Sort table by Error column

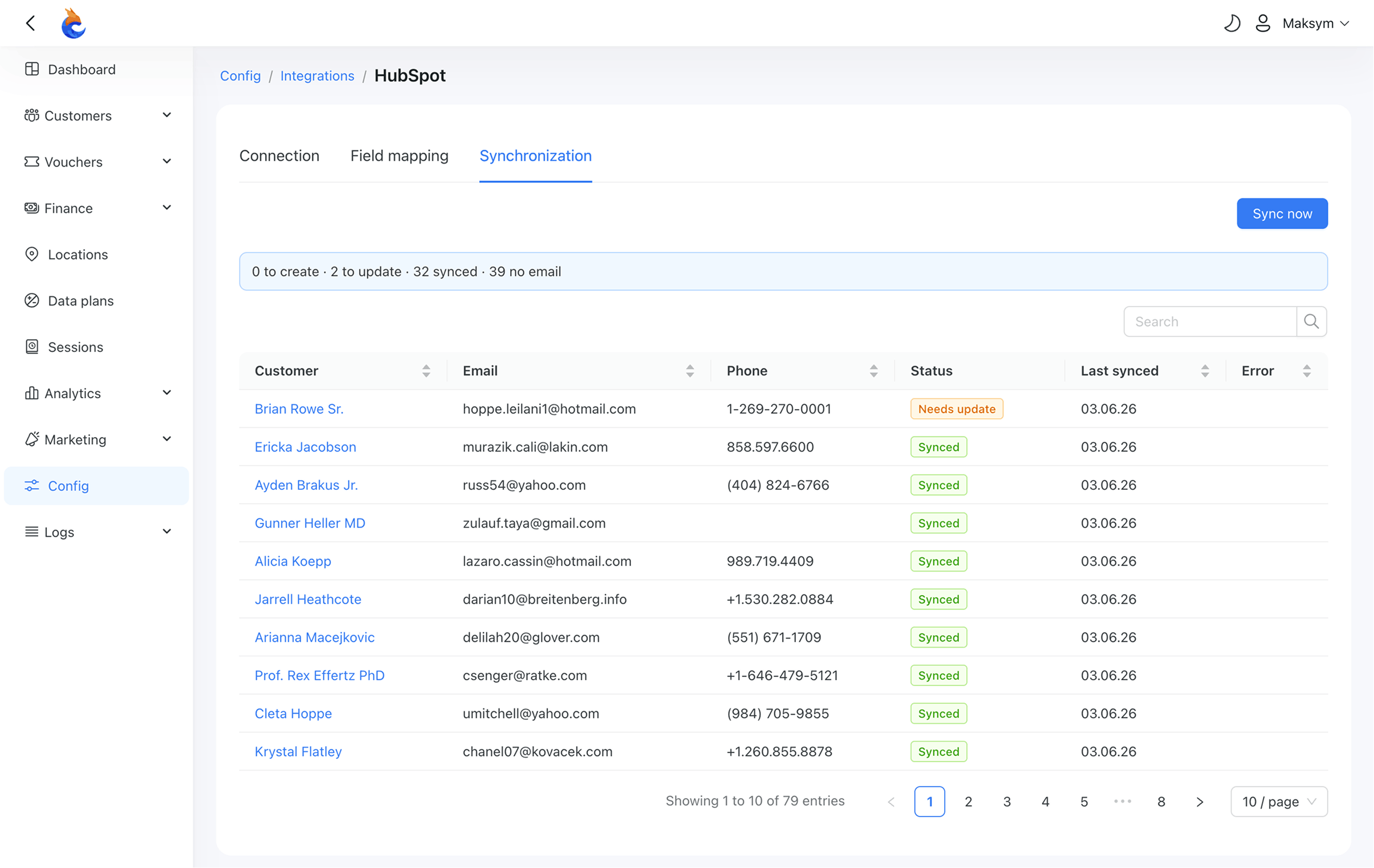coord(1307,371)
